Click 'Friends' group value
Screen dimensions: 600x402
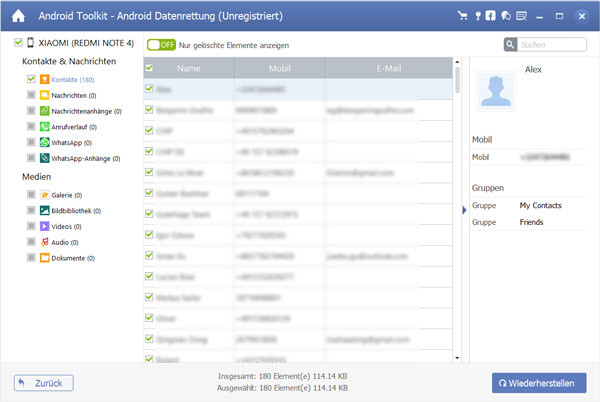tap(531, 222)
